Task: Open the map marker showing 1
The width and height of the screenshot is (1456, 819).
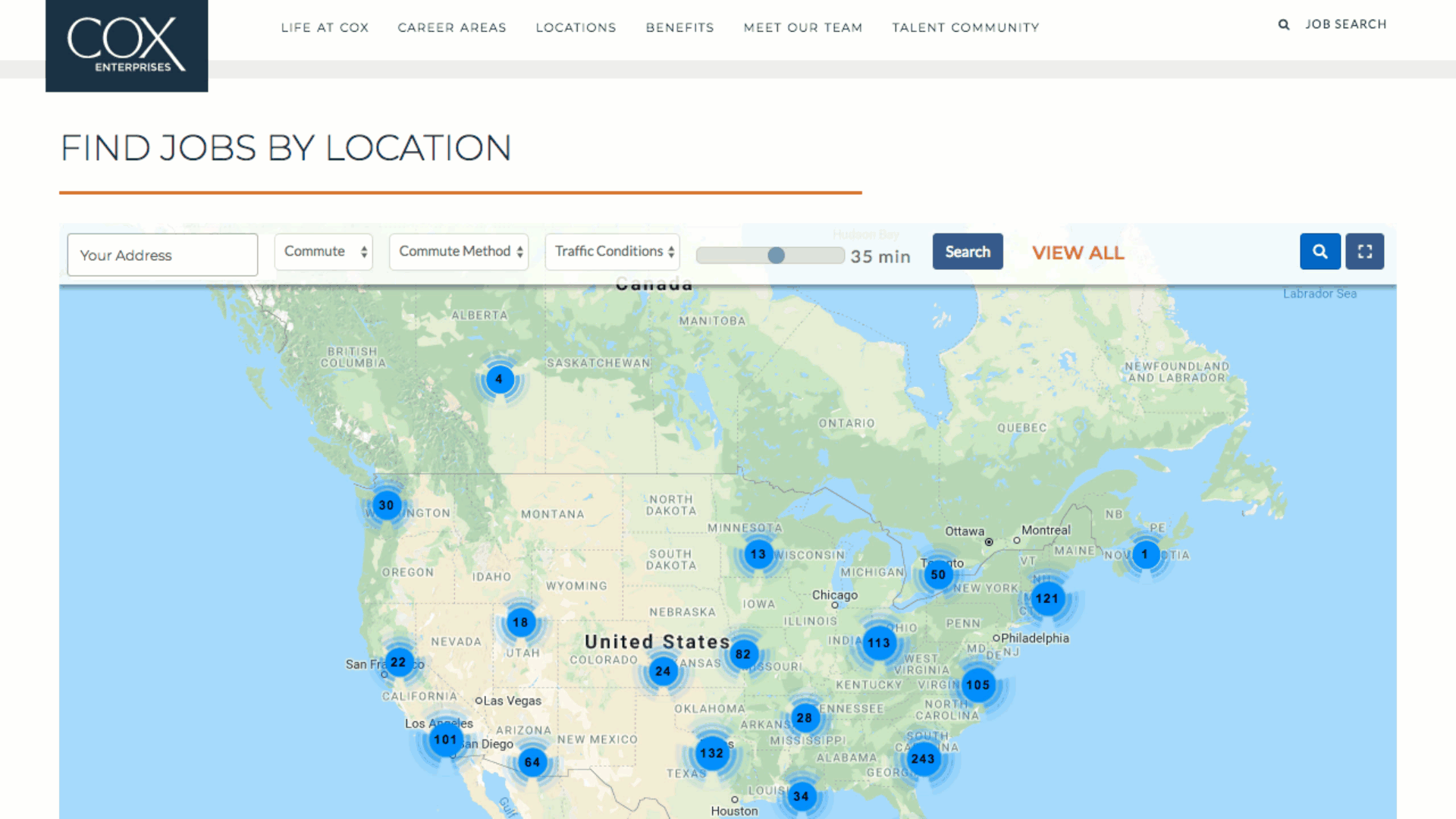Action: point(1145,554)
